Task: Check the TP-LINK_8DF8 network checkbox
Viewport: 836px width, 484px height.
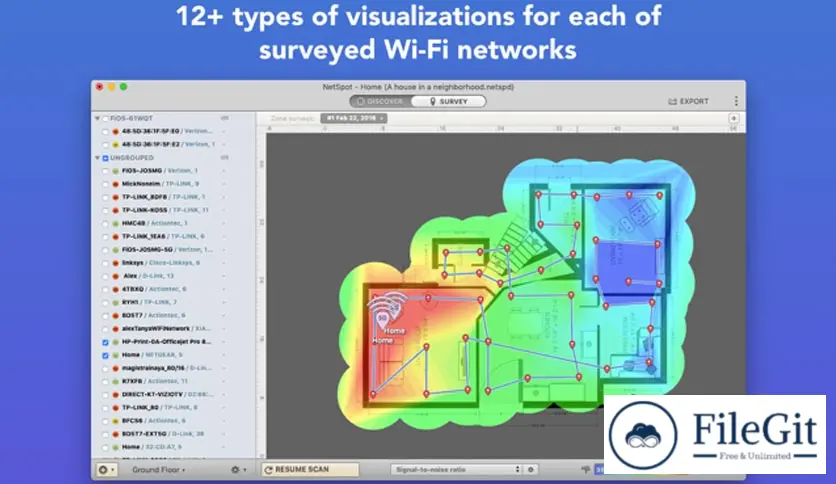Action: pos(105,197)
